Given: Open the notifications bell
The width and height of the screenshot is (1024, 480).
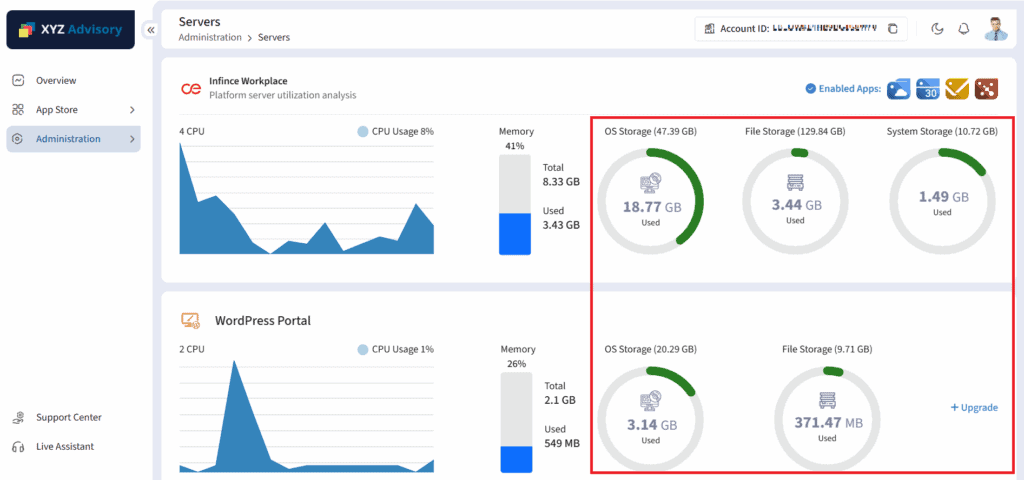Looking at the screenshot, I should point(964,29).
